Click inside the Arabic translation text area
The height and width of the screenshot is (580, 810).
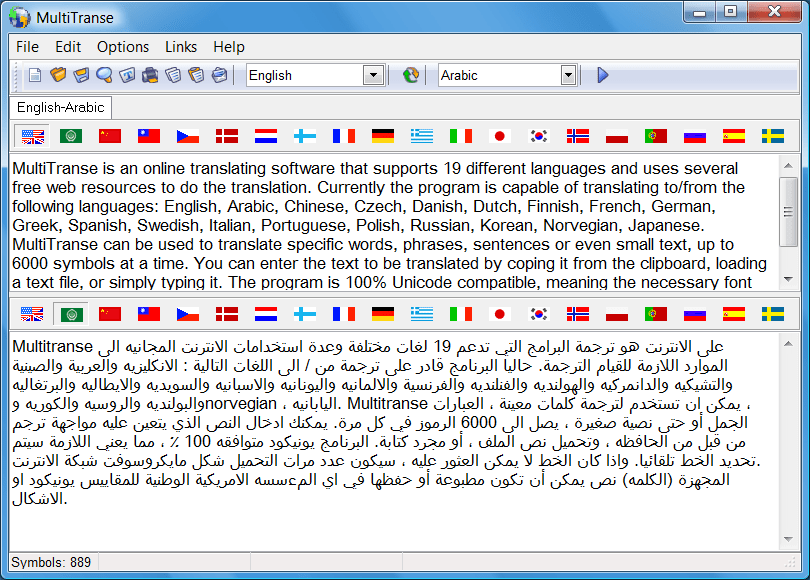[400, 430]
